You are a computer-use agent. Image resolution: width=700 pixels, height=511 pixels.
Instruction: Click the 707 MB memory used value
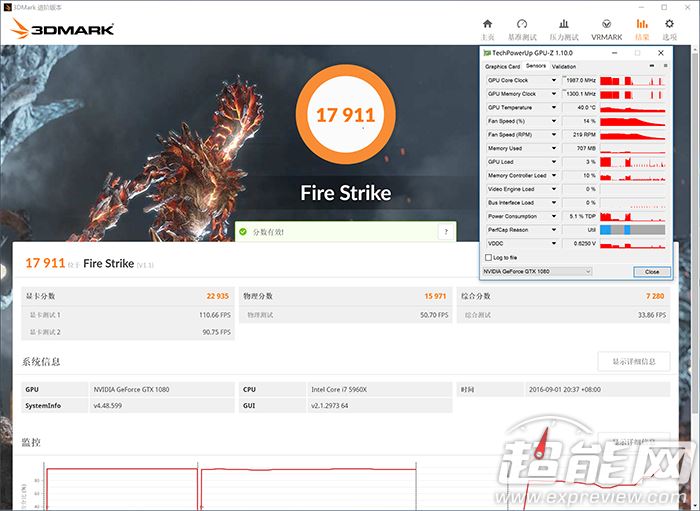[x=586, y=148]
